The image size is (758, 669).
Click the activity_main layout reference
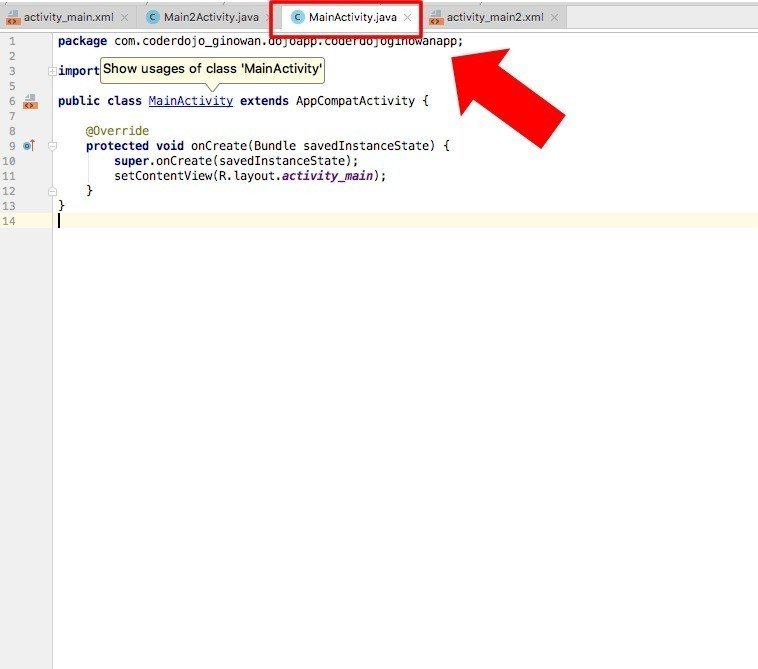(x=327, y=175)
